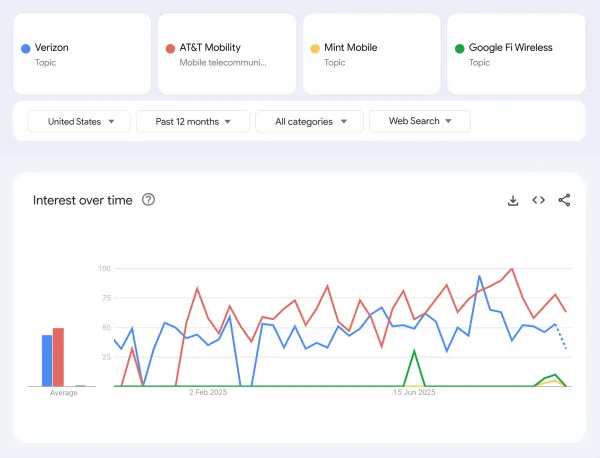Click the red AT&T average bar
Image resolution: width=600 pixels, height=458 pixels.
click(x=58, y=357)
